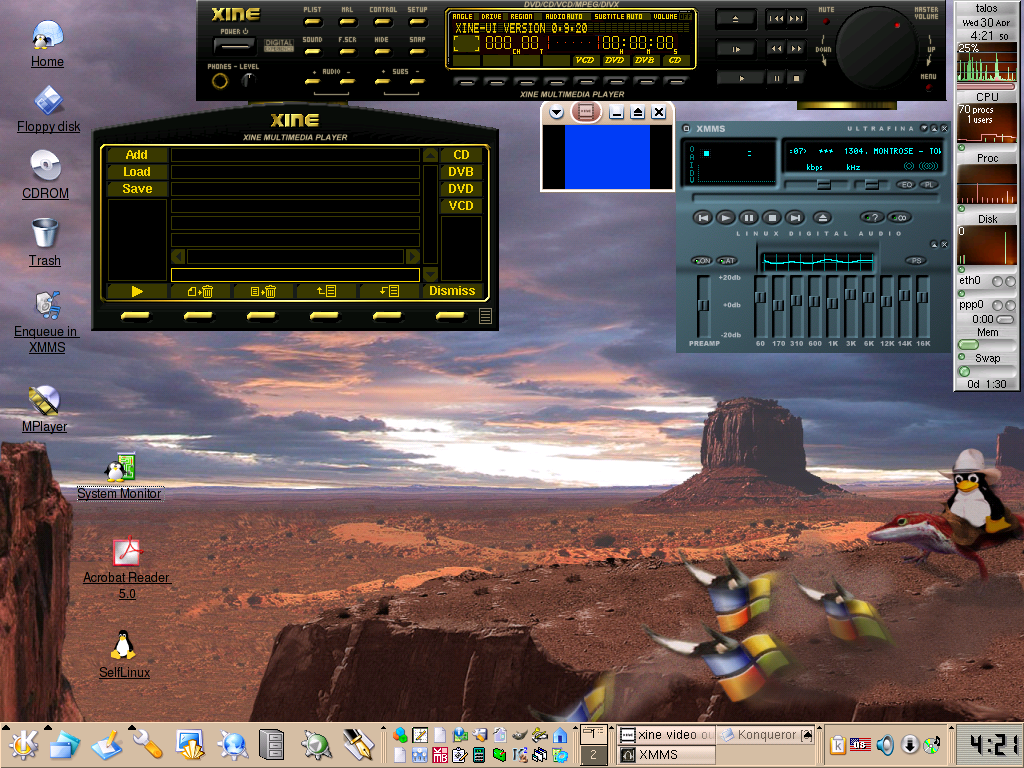Toggle xine F.SCR fullscreen button
Viewport: 1024px width, 768px height.
347,51
